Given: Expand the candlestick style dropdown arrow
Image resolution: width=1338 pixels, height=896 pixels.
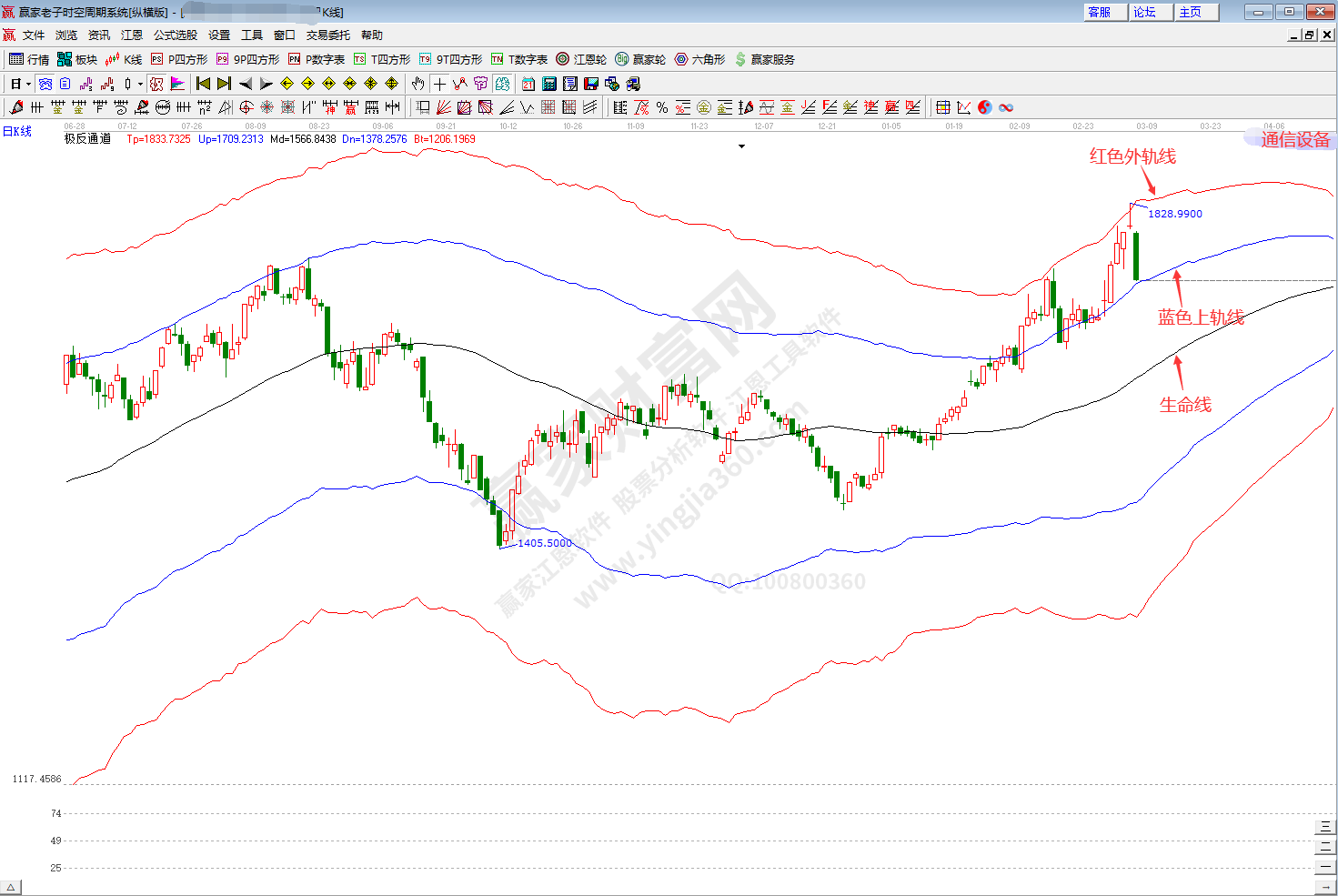Looking at the screenshot, I should [140, 84].
